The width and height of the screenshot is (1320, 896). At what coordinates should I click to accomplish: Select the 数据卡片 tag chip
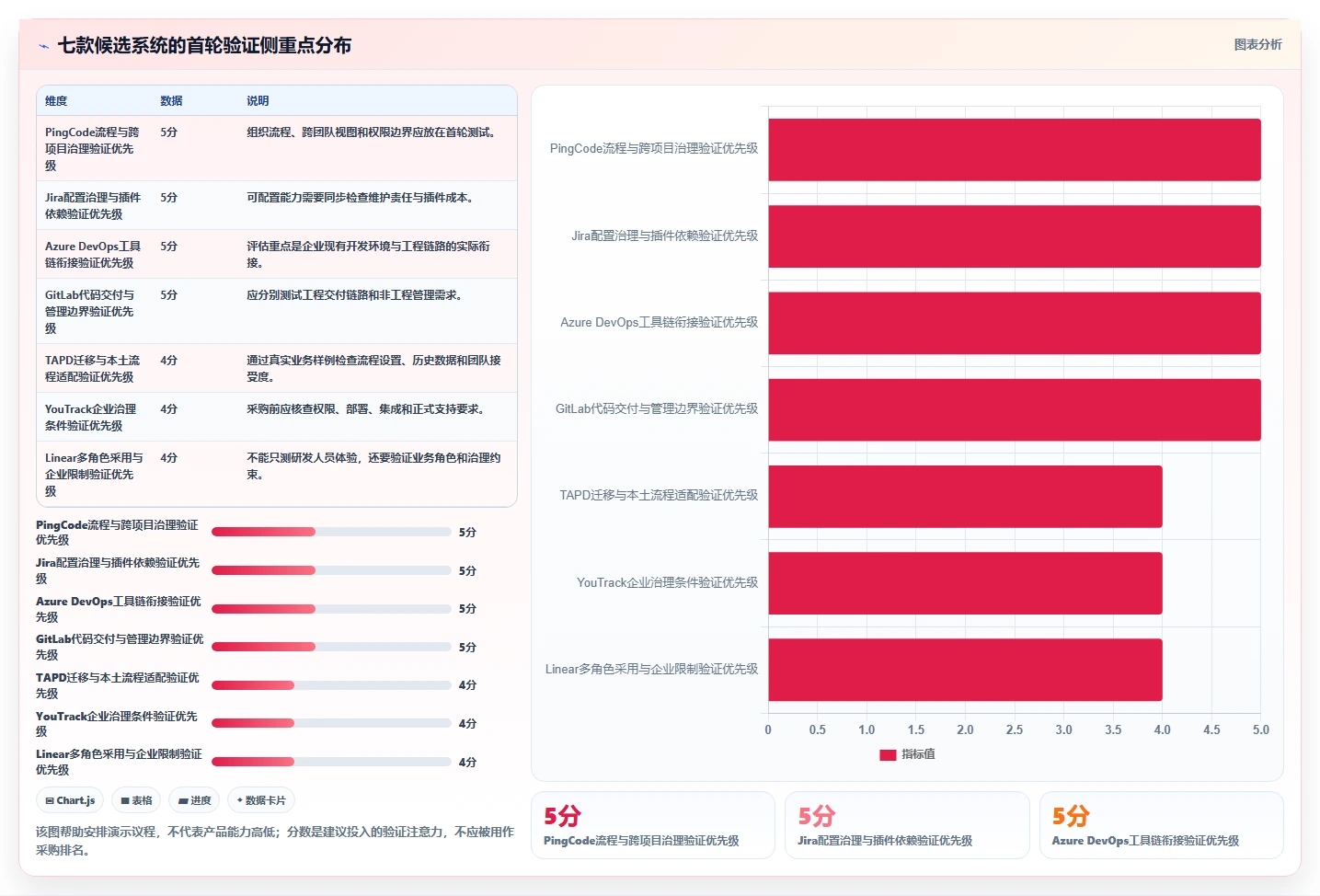261,800
